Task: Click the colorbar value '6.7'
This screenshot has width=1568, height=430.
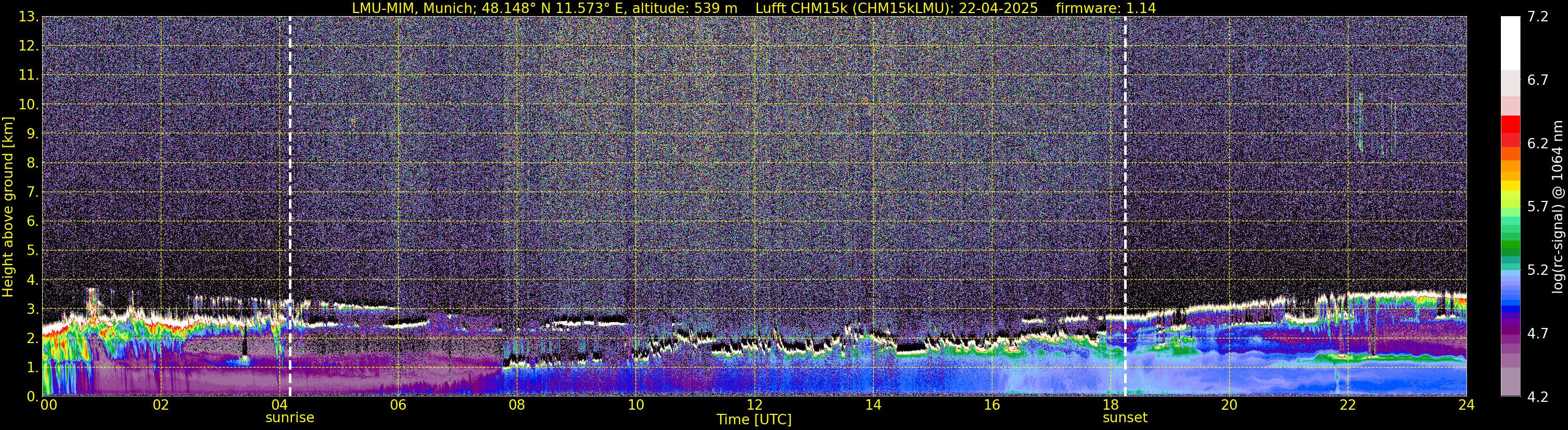Action: click(x=1538, y=80)
